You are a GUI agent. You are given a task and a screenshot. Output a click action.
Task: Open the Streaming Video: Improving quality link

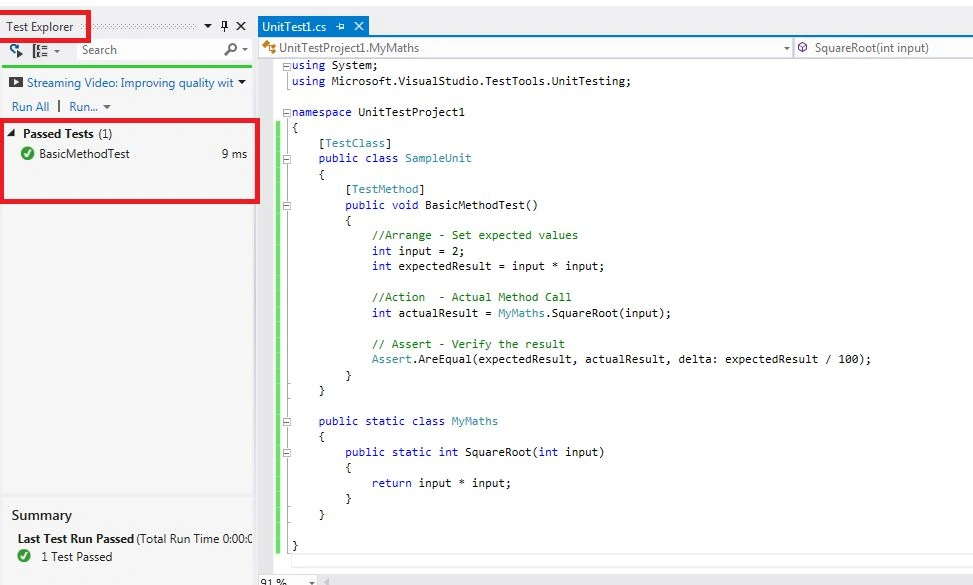tap(130, 83)
